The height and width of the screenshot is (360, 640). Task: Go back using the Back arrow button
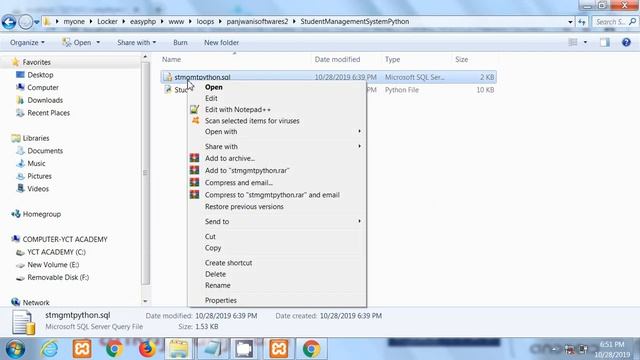pos(9,22)
